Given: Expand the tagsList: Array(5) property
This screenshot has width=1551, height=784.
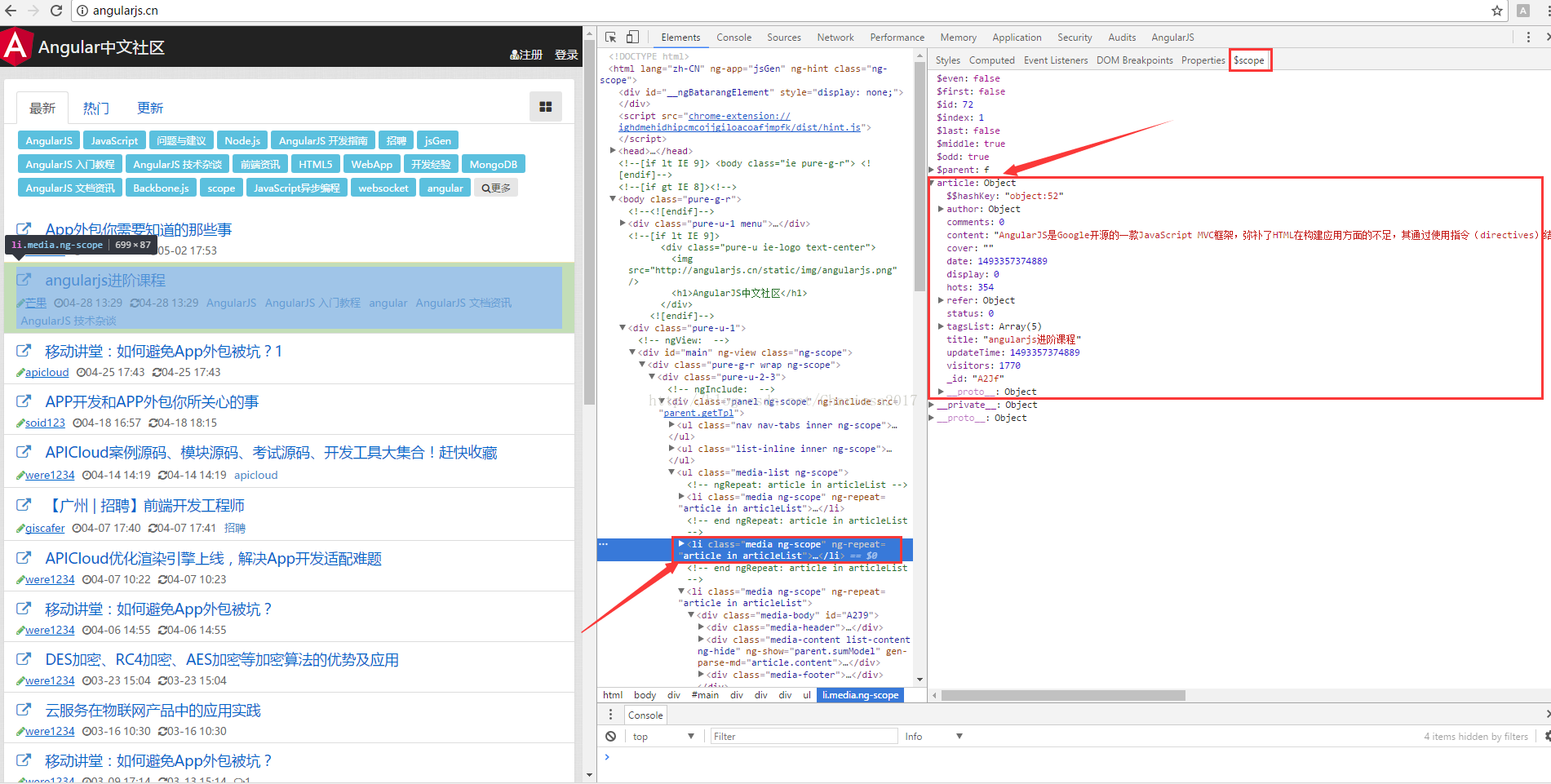Looking at the screenshot, I should click(x=942, y=326).
